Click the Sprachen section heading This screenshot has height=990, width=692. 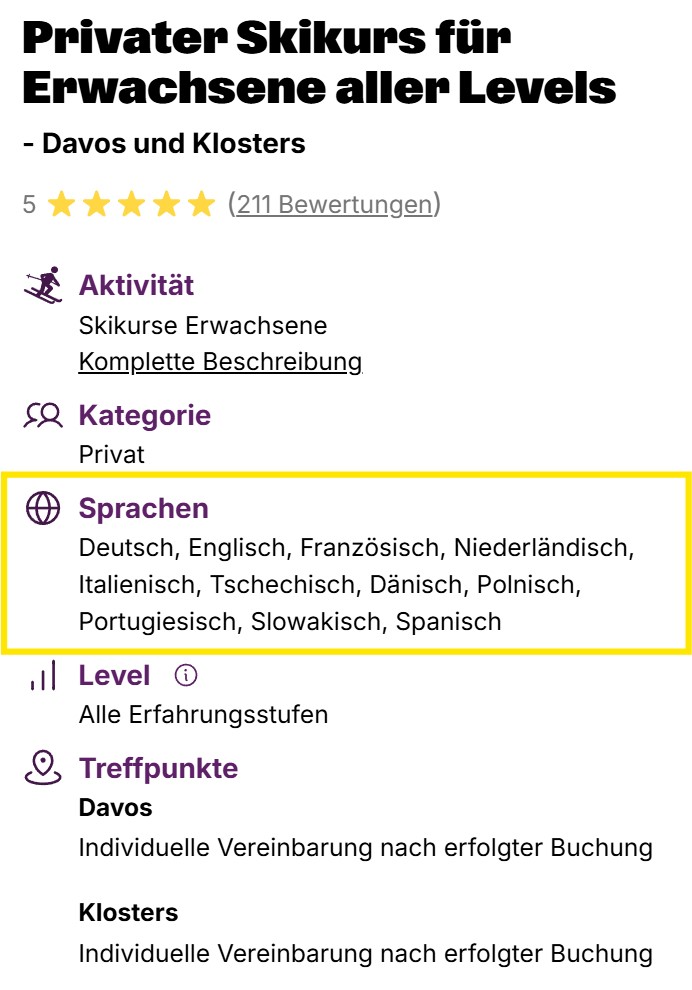143,508
